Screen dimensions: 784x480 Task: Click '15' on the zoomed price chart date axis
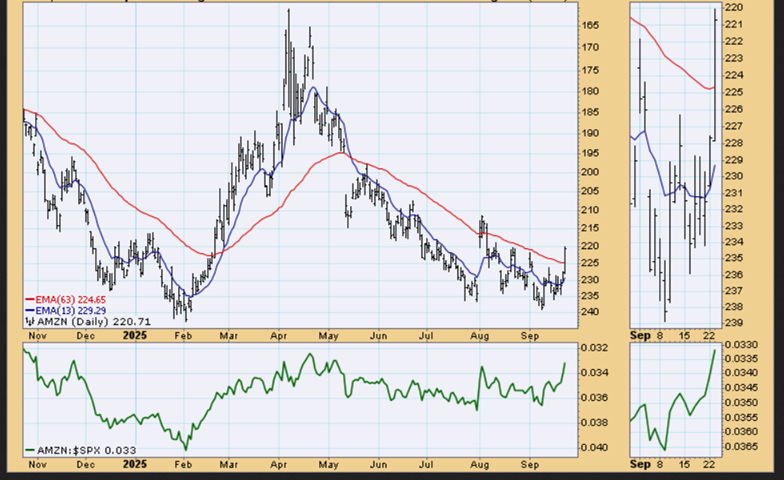(x=684, y=336)
